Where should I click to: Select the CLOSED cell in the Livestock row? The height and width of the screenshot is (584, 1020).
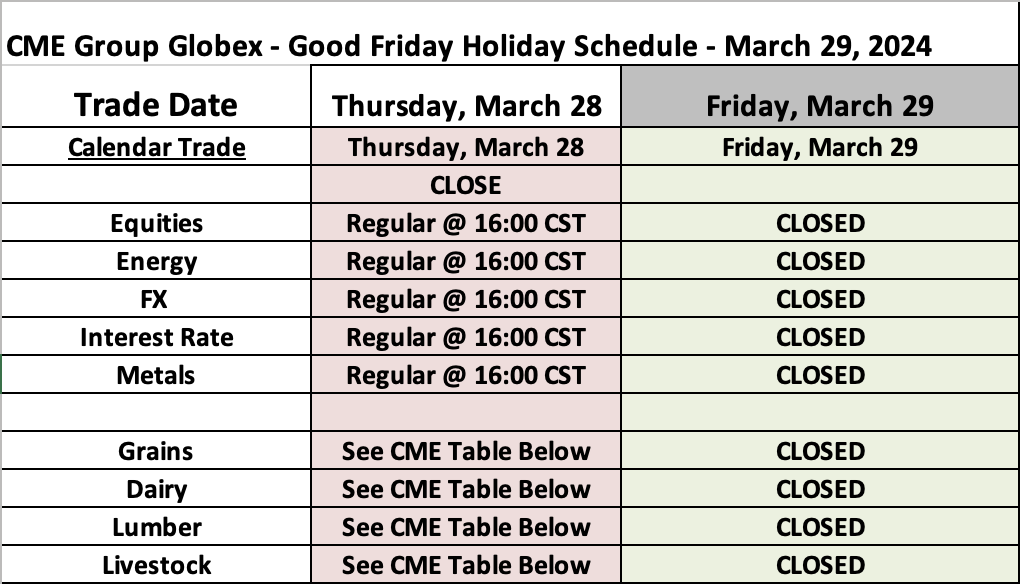point(820,565)
